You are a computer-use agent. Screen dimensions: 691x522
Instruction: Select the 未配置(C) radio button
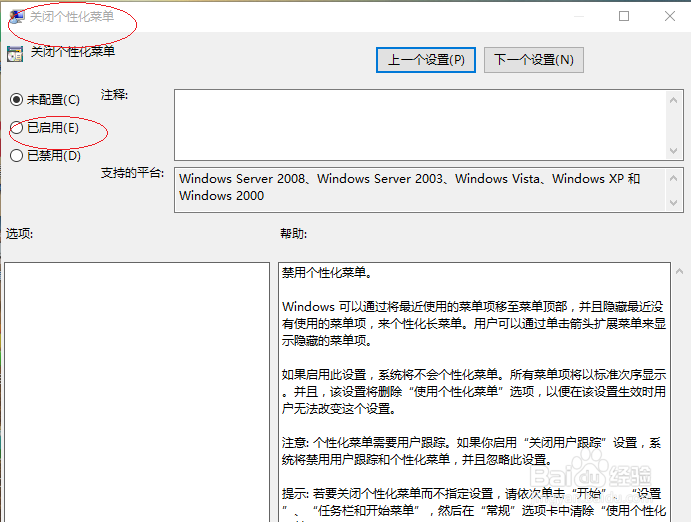pyautogui.click(x=16, y=100)
